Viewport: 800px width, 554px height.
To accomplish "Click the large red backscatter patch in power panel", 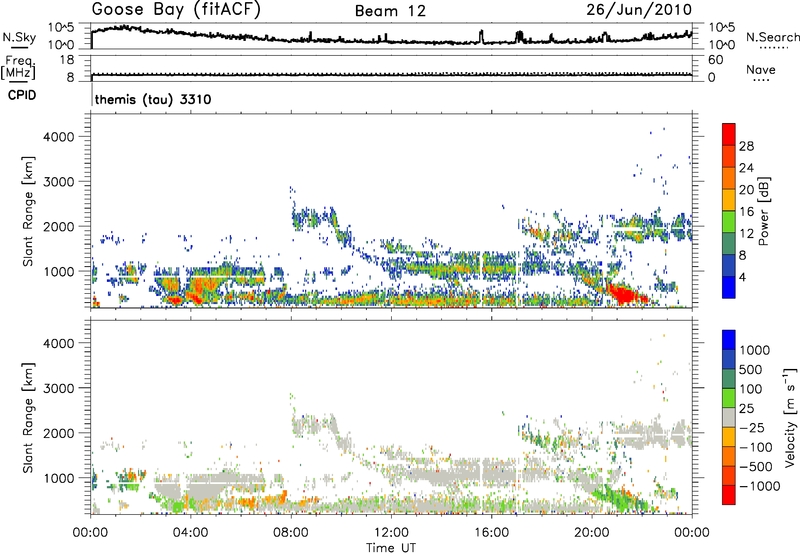I will click(623, 294).
